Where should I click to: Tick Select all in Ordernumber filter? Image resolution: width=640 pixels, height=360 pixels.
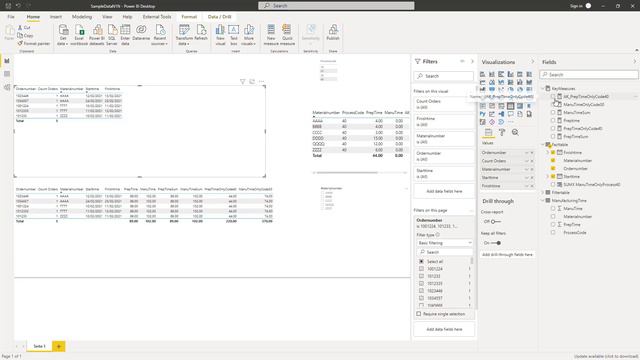[x=421, y=261]
